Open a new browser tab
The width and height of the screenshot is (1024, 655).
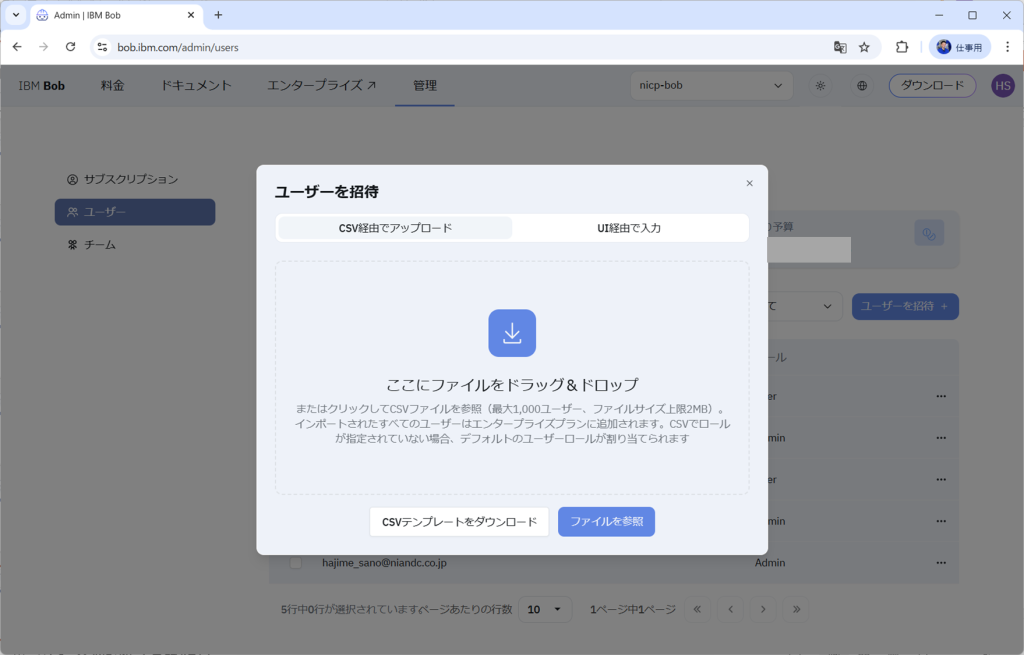click(218, 15)
